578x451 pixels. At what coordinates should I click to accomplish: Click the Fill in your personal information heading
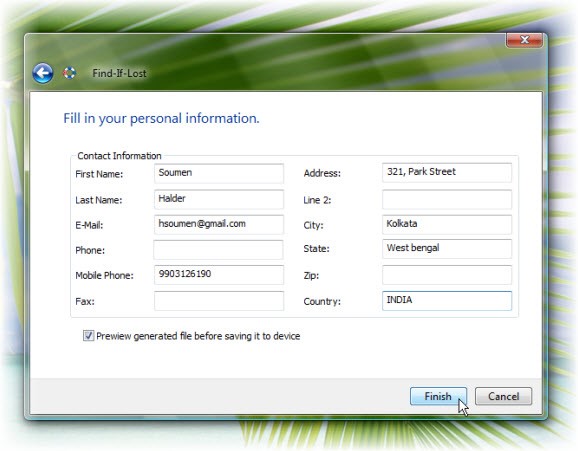[x=161, y=119]
